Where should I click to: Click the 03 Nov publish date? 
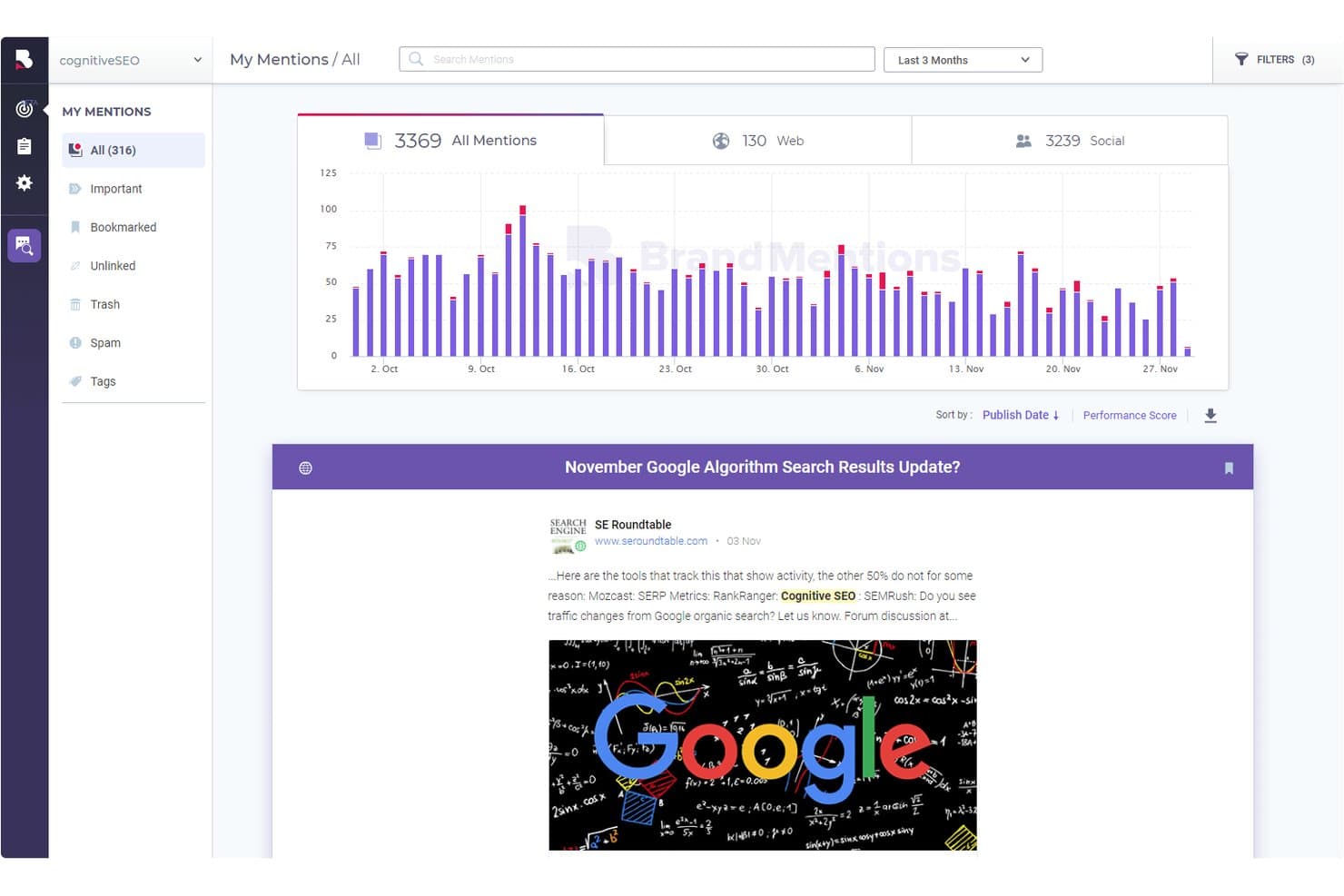pos(744,541)
